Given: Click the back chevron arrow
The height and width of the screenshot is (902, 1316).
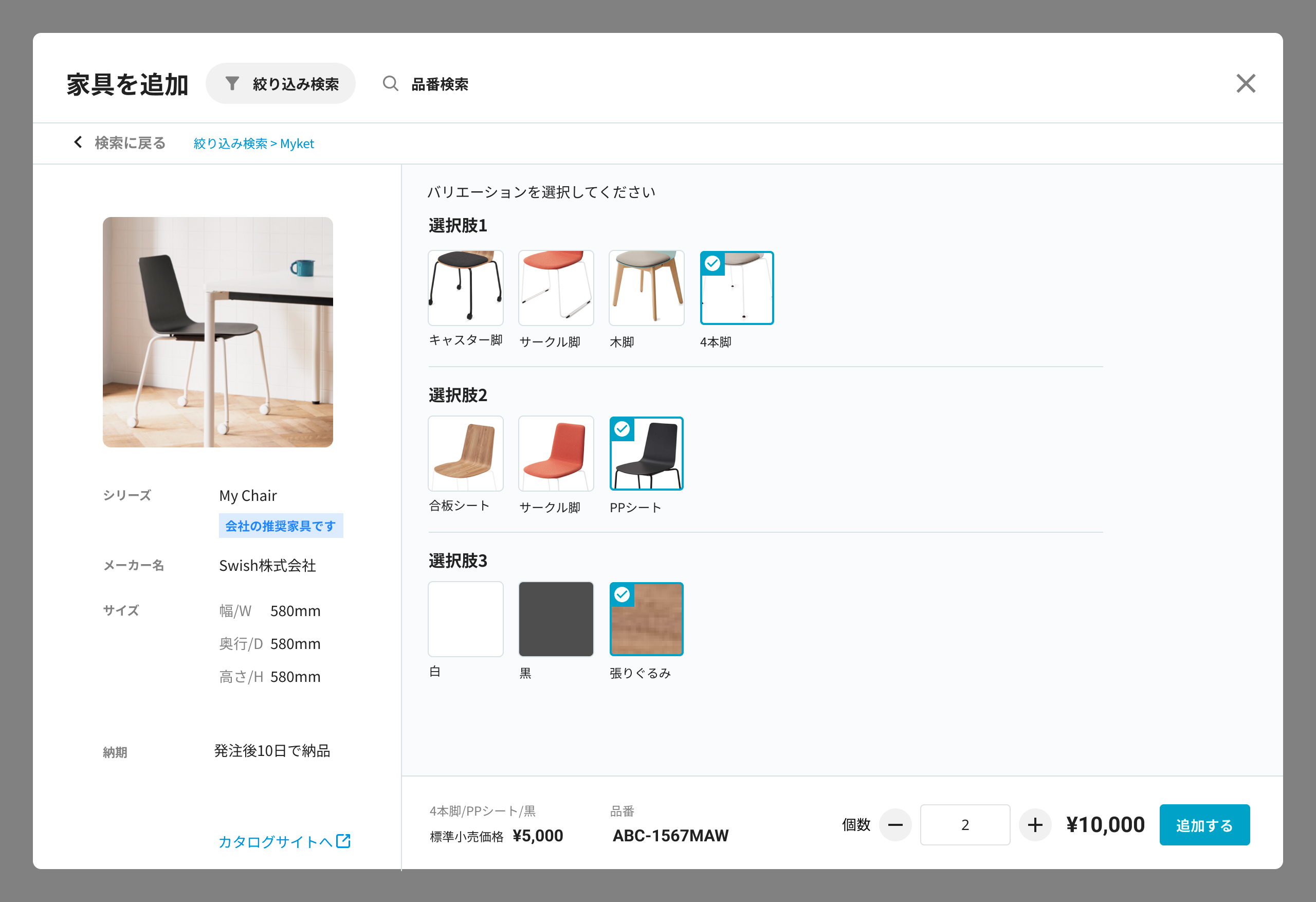Looking at the screenshot, I should tap(78, 142).
